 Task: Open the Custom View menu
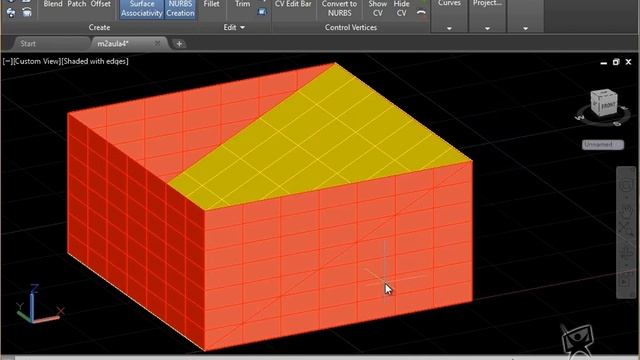pyautogui.click(x=37, y=61)
